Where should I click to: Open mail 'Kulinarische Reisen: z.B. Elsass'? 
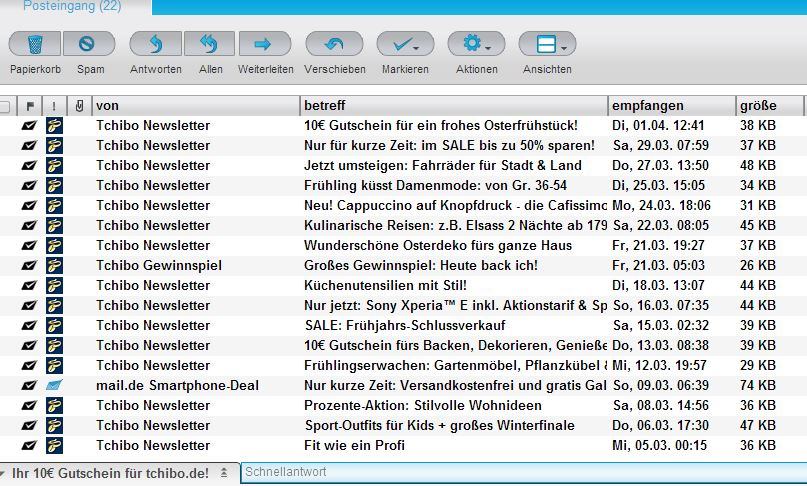coord(455,225)
